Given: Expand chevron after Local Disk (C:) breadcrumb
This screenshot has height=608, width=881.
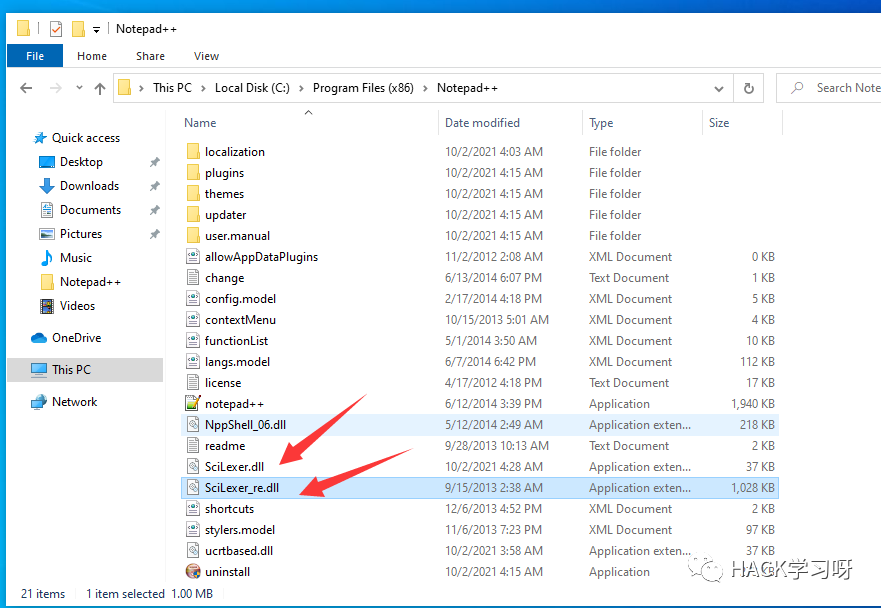Looking at the screenshot, I should (x=301, y=88).
